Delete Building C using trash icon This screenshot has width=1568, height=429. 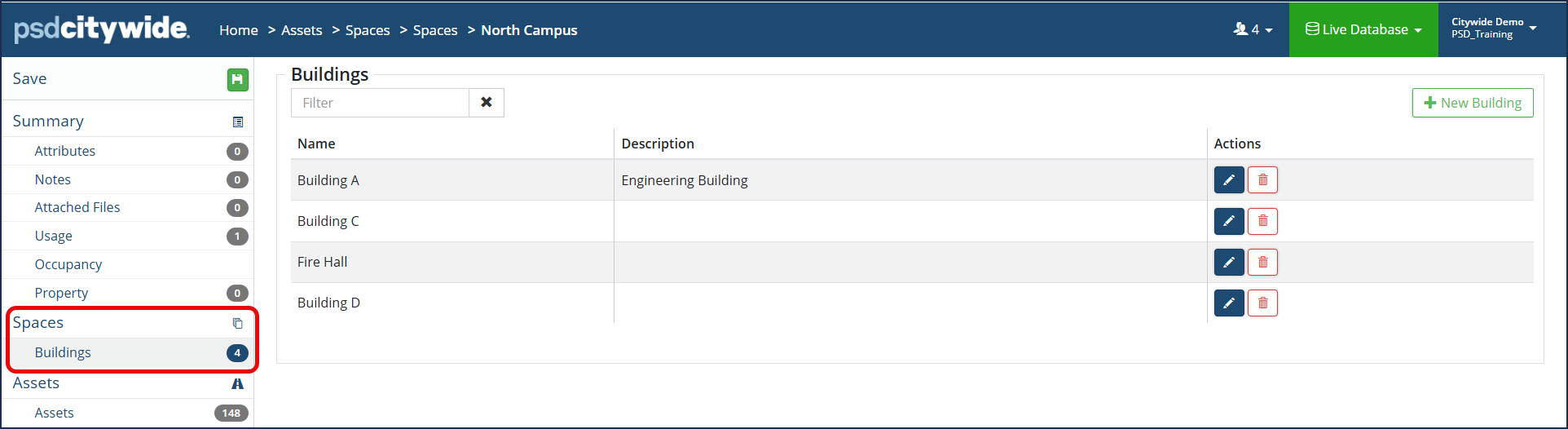click(1262, 221)
